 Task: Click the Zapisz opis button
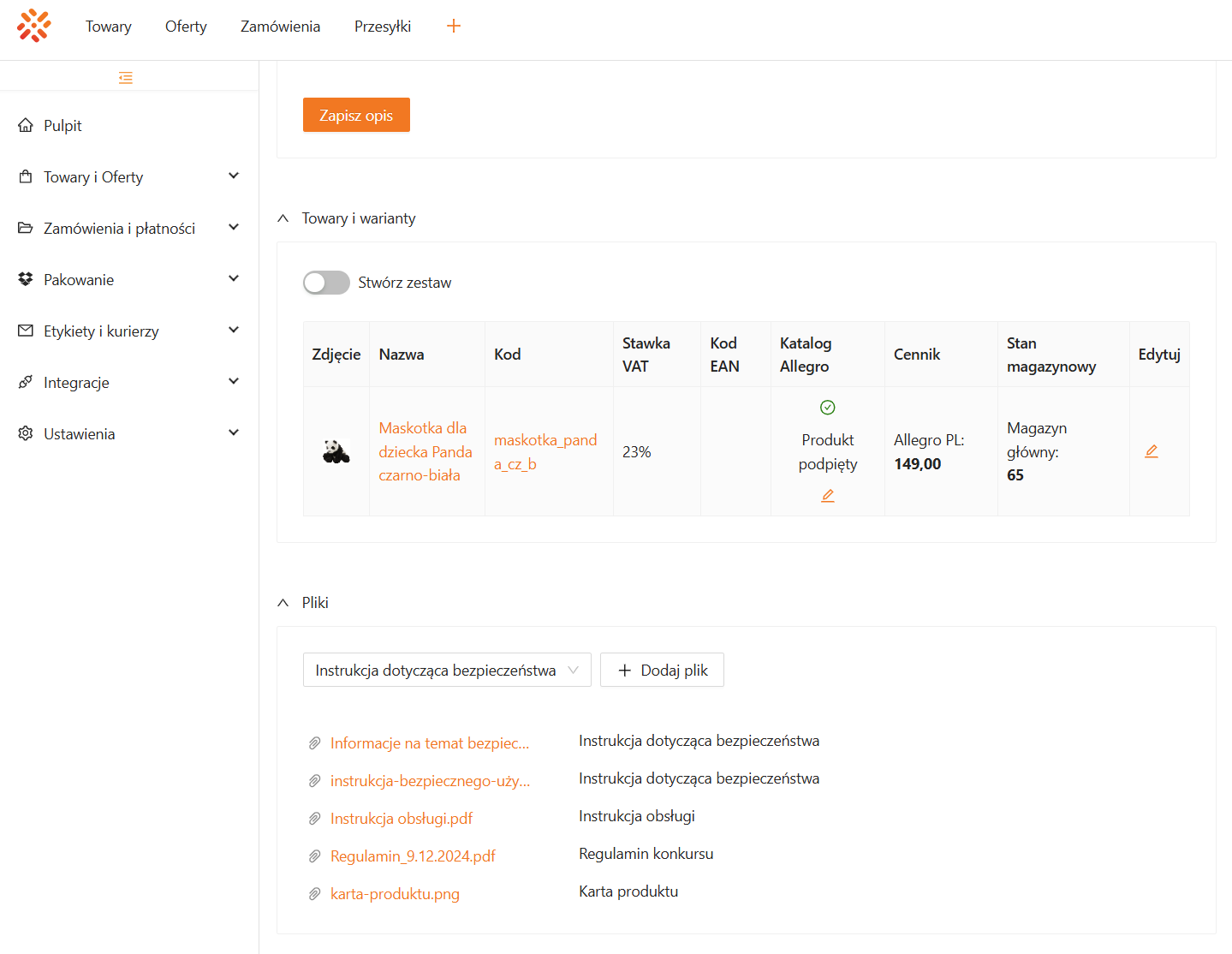(356, 115)
